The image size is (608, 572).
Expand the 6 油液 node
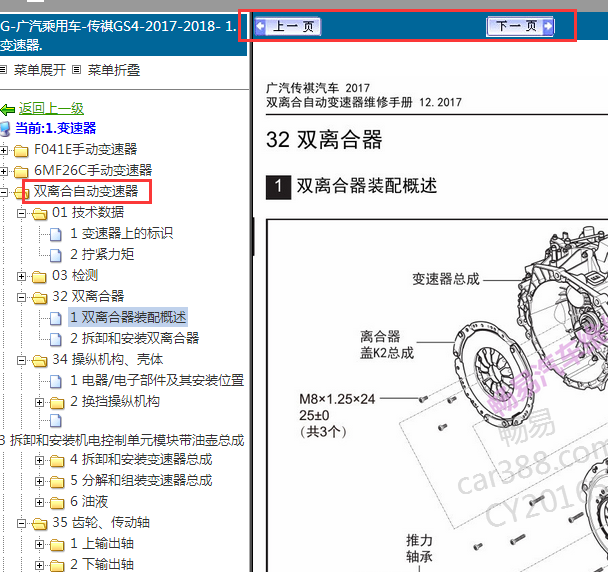point(39,502)
